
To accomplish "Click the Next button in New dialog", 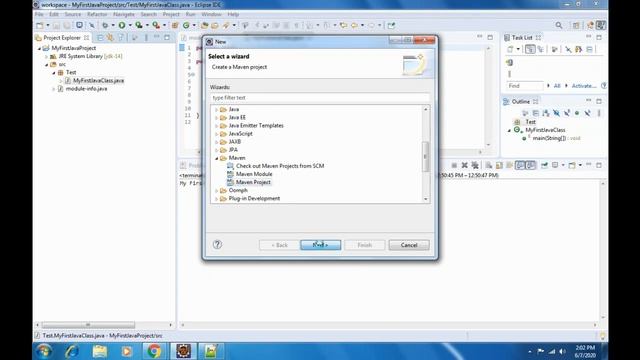I will 320,245.
